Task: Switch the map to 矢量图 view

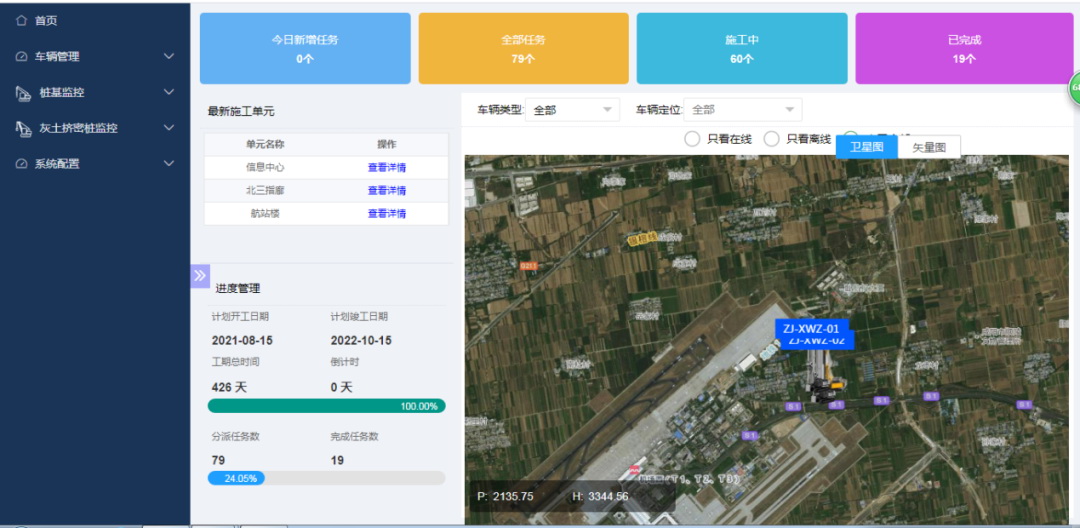Action: click(x=929, y=147)
